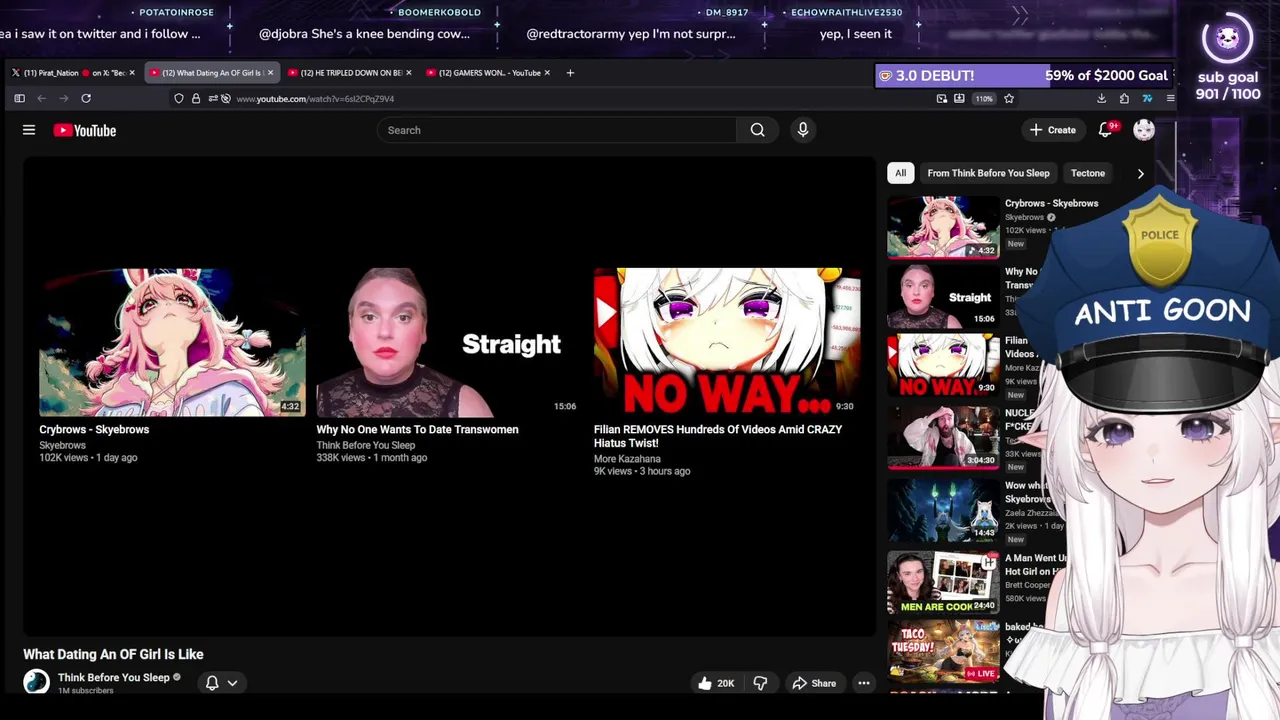Screen dimensions: 1280x720
Task: Click the Create button
Action: click(x=1053, y=130)
